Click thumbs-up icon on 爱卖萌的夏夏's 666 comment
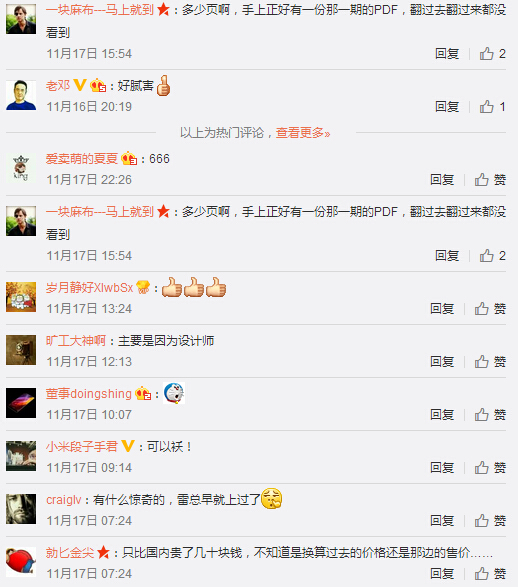The image size is (518, 587). [x=482, y=180]
